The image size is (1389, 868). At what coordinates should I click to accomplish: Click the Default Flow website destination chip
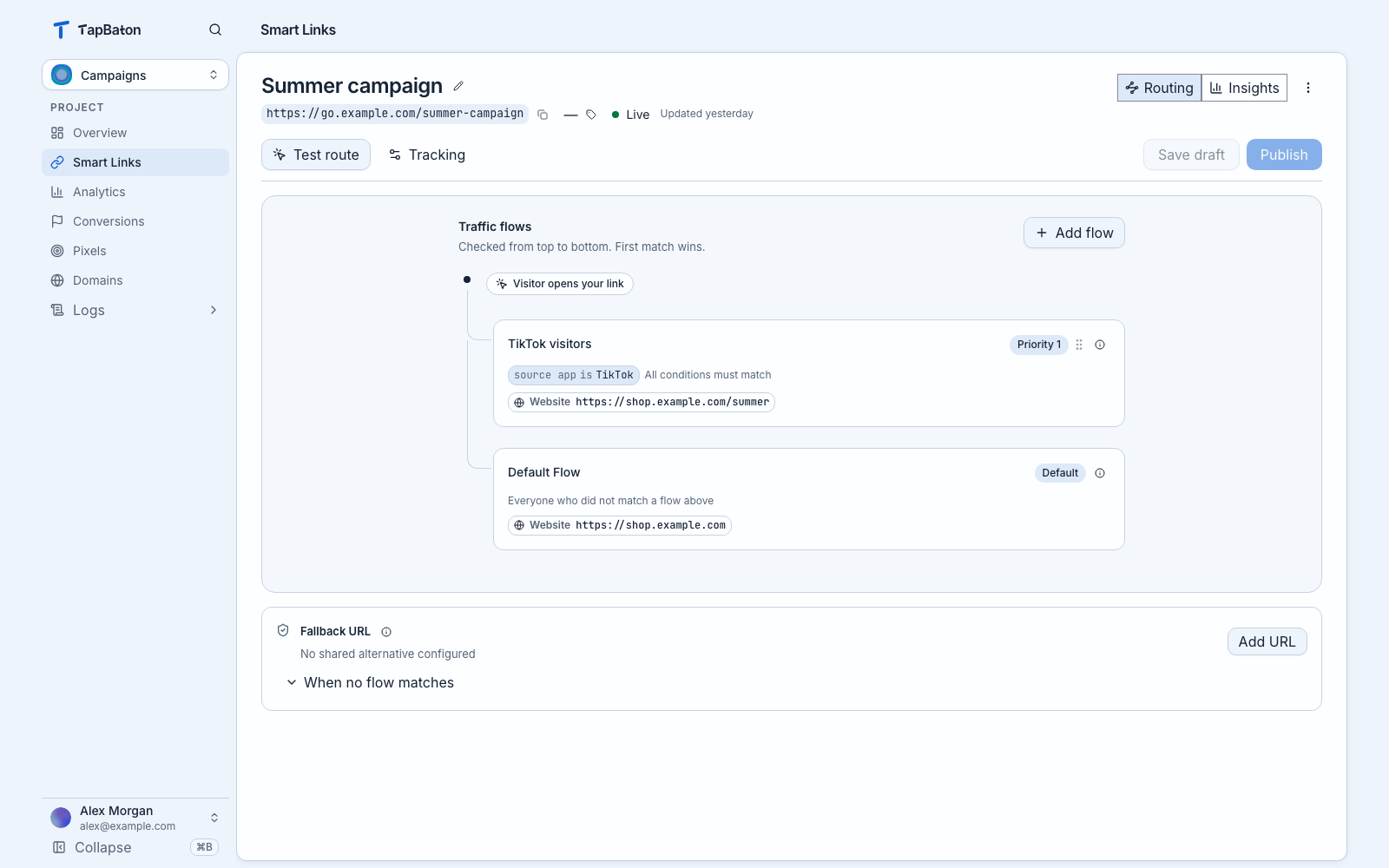click(620, 525)
